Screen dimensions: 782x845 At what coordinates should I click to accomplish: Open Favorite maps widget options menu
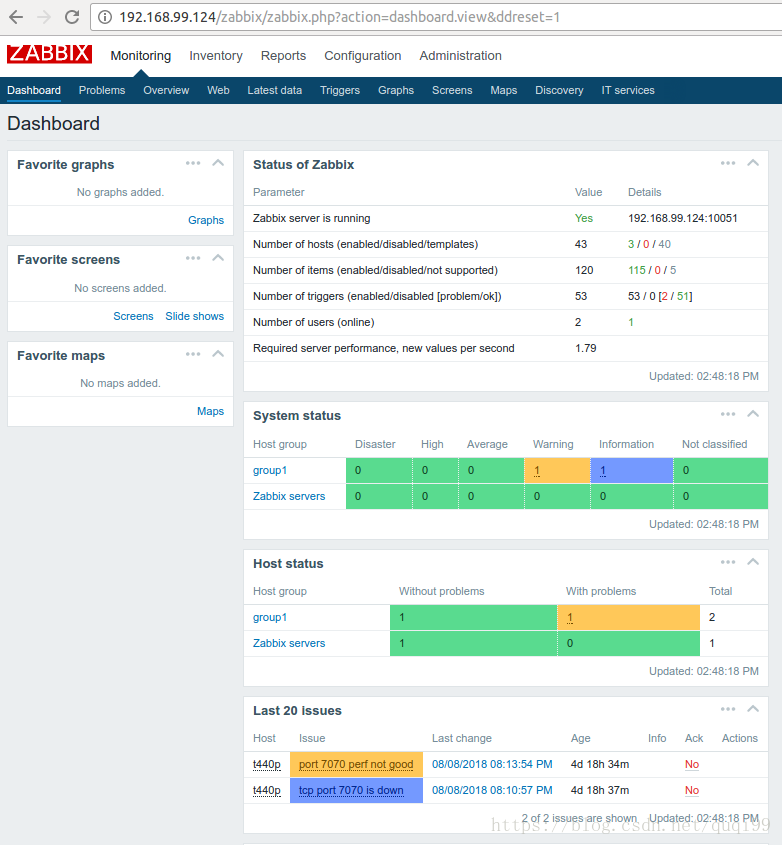[x=193, y=354]
